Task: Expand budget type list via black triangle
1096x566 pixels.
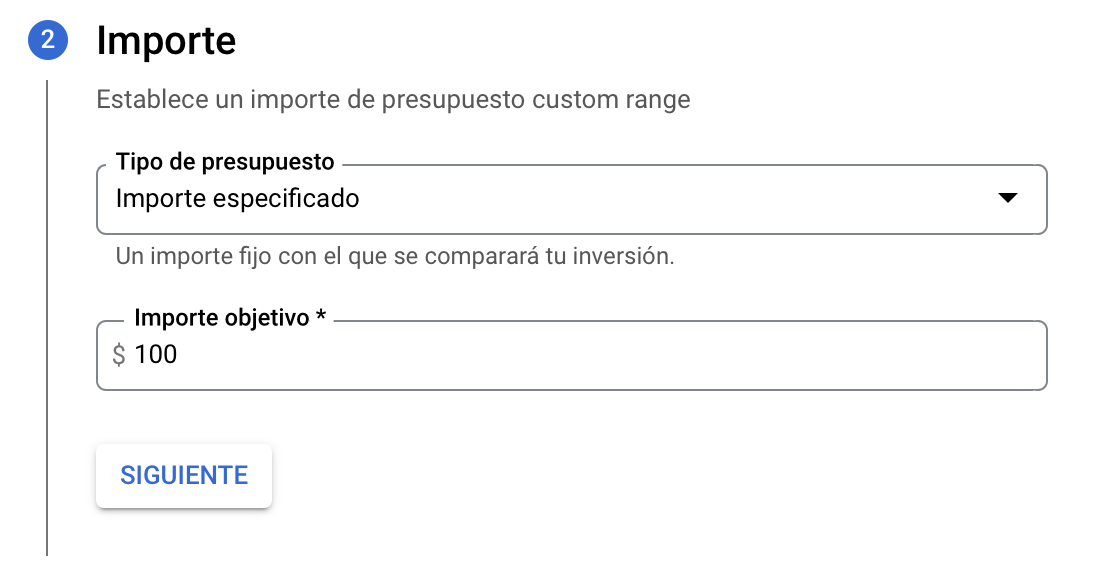Action: point(1007,198)
